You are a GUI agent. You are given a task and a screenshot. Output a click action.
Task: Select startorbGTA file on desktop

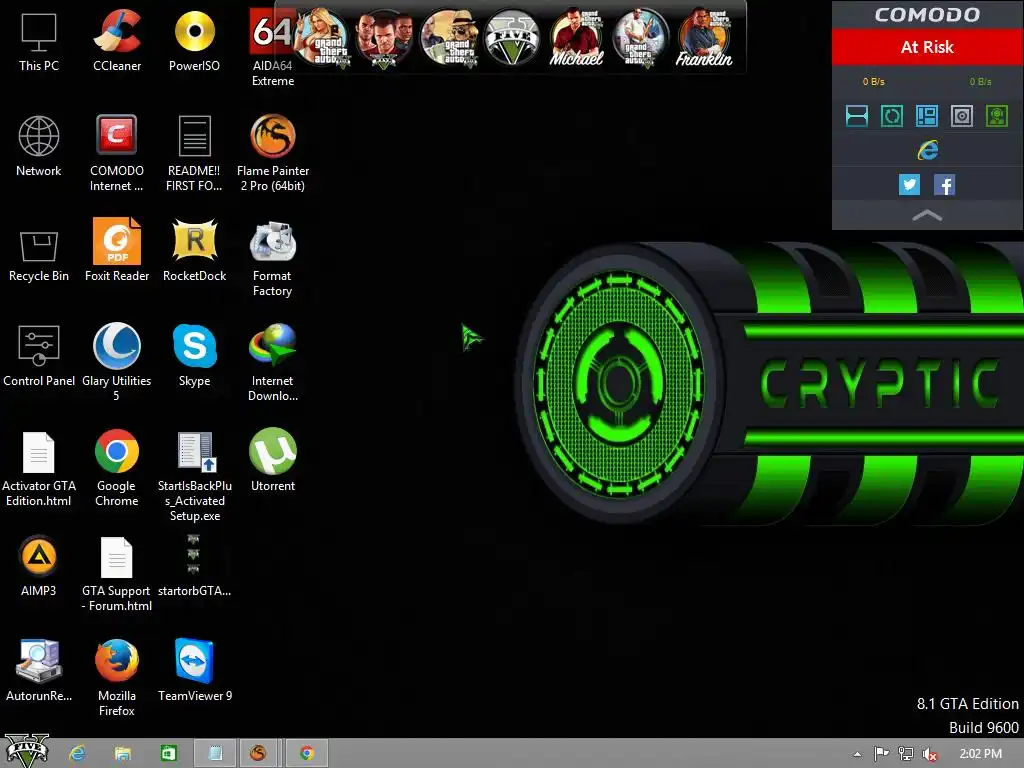pyautogui.click(x=194, y=567)
